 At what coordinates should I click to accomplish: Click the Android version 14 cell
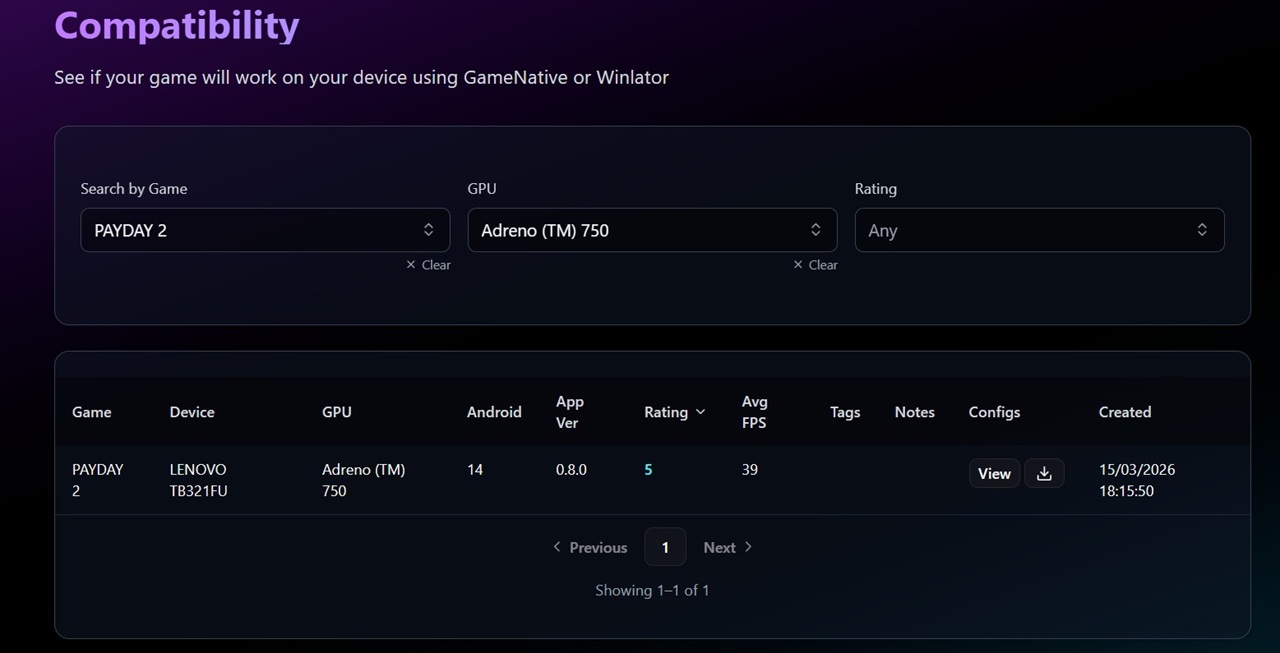click(475, 469)
